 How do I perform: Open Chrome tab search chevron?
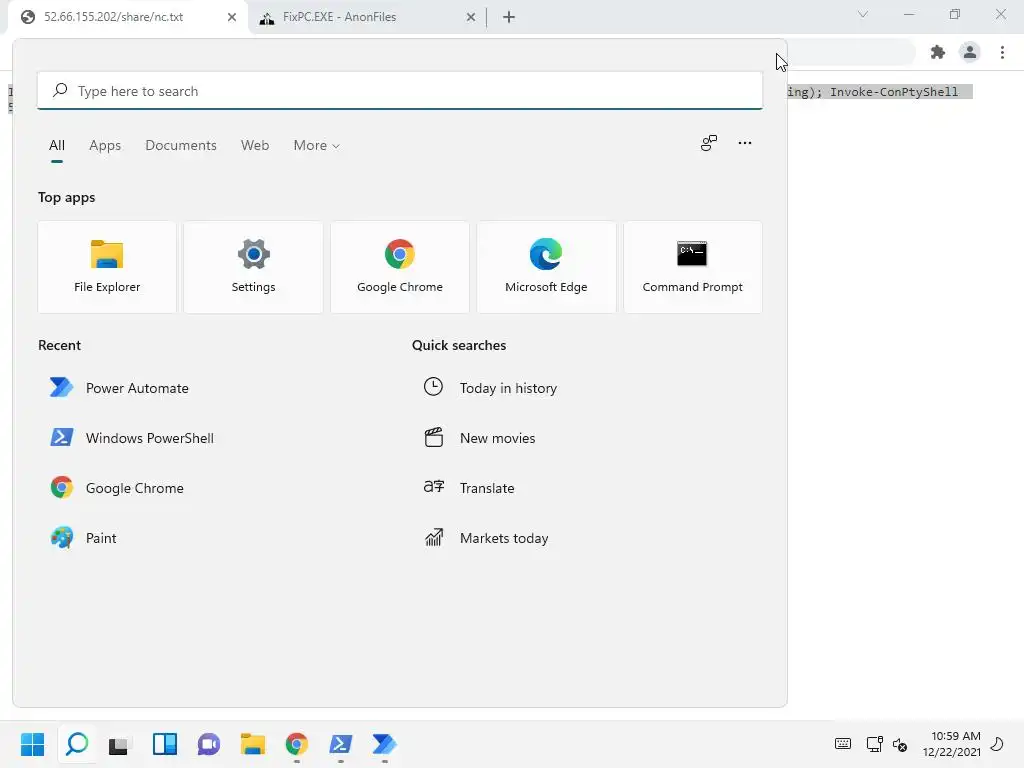tap(863, 14)
